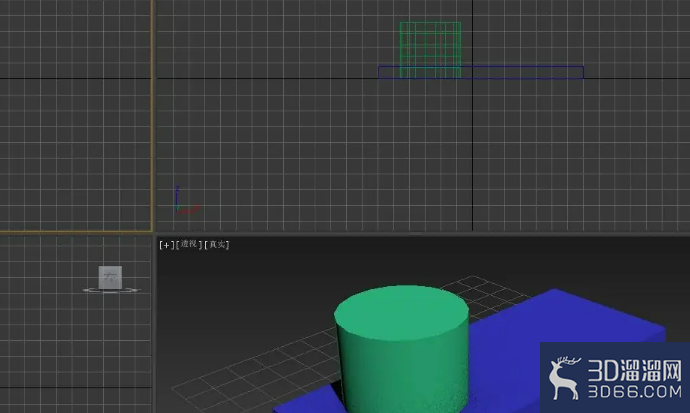Click the XYZ axis tripod icon
The image size is (690, 413).
[186, 200]
